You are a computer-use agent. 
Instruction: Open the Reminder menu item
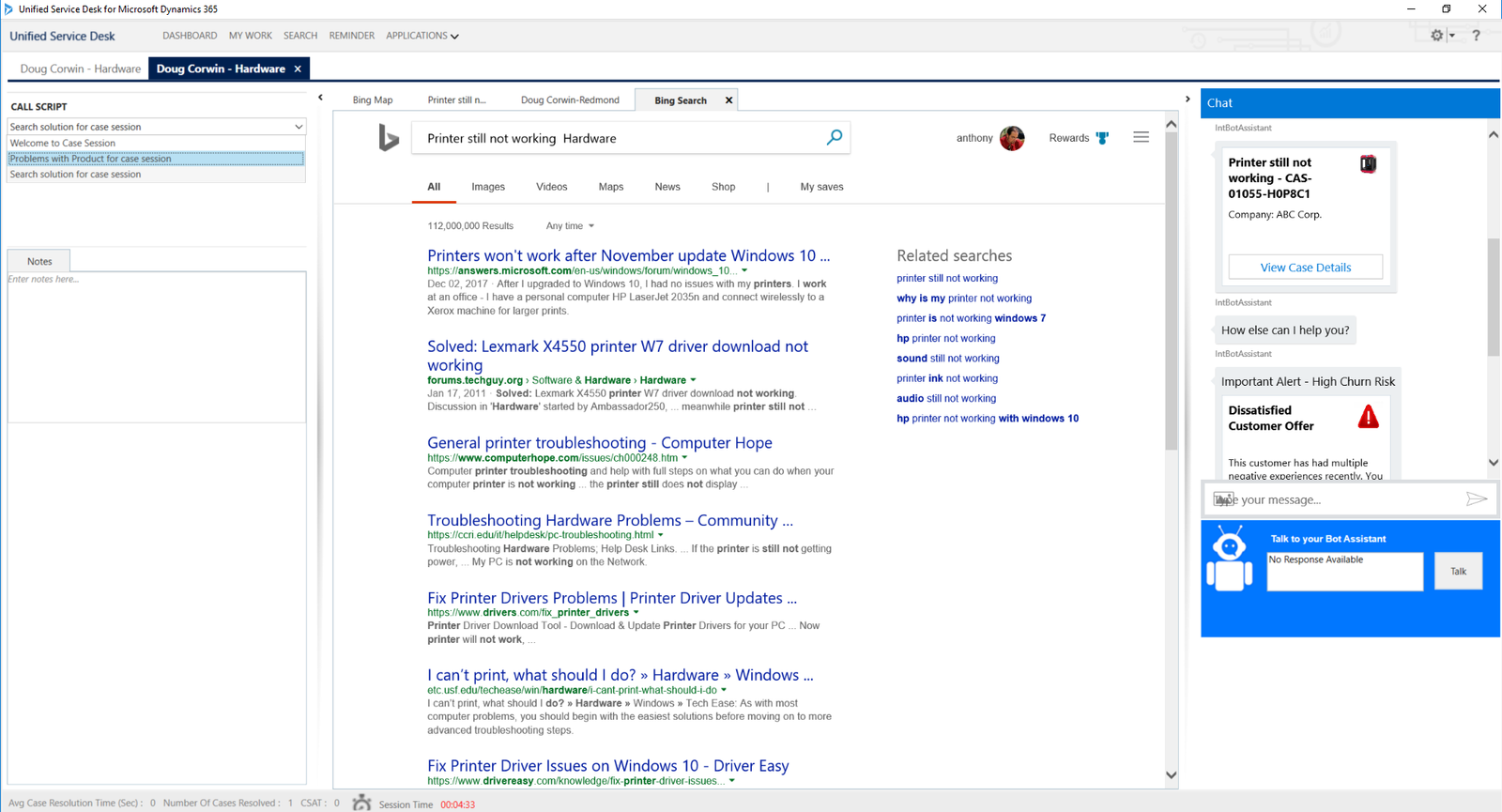click(x=352, y=36)
